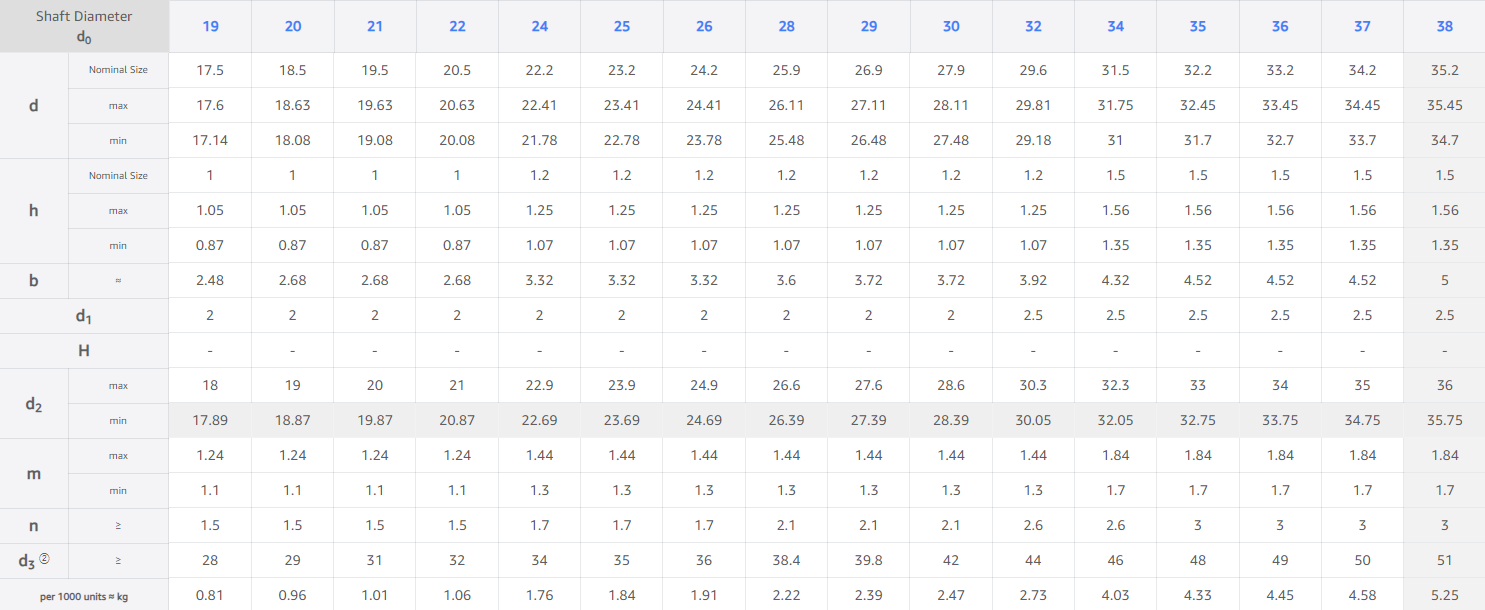Select the 5.25 weight cell
1485x610 pixels.
1444,595
